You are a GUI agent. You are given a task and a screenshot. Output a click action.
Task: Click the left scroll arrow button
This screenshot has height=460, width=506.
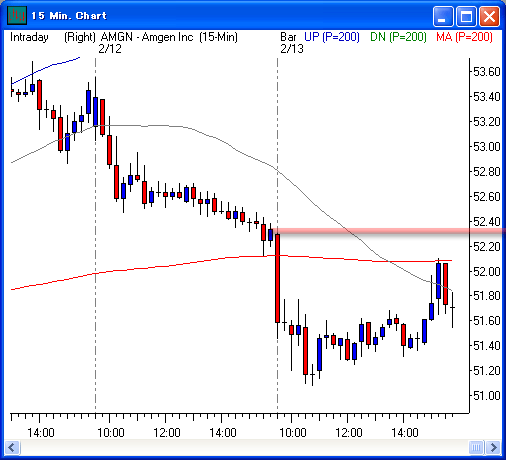13,447
